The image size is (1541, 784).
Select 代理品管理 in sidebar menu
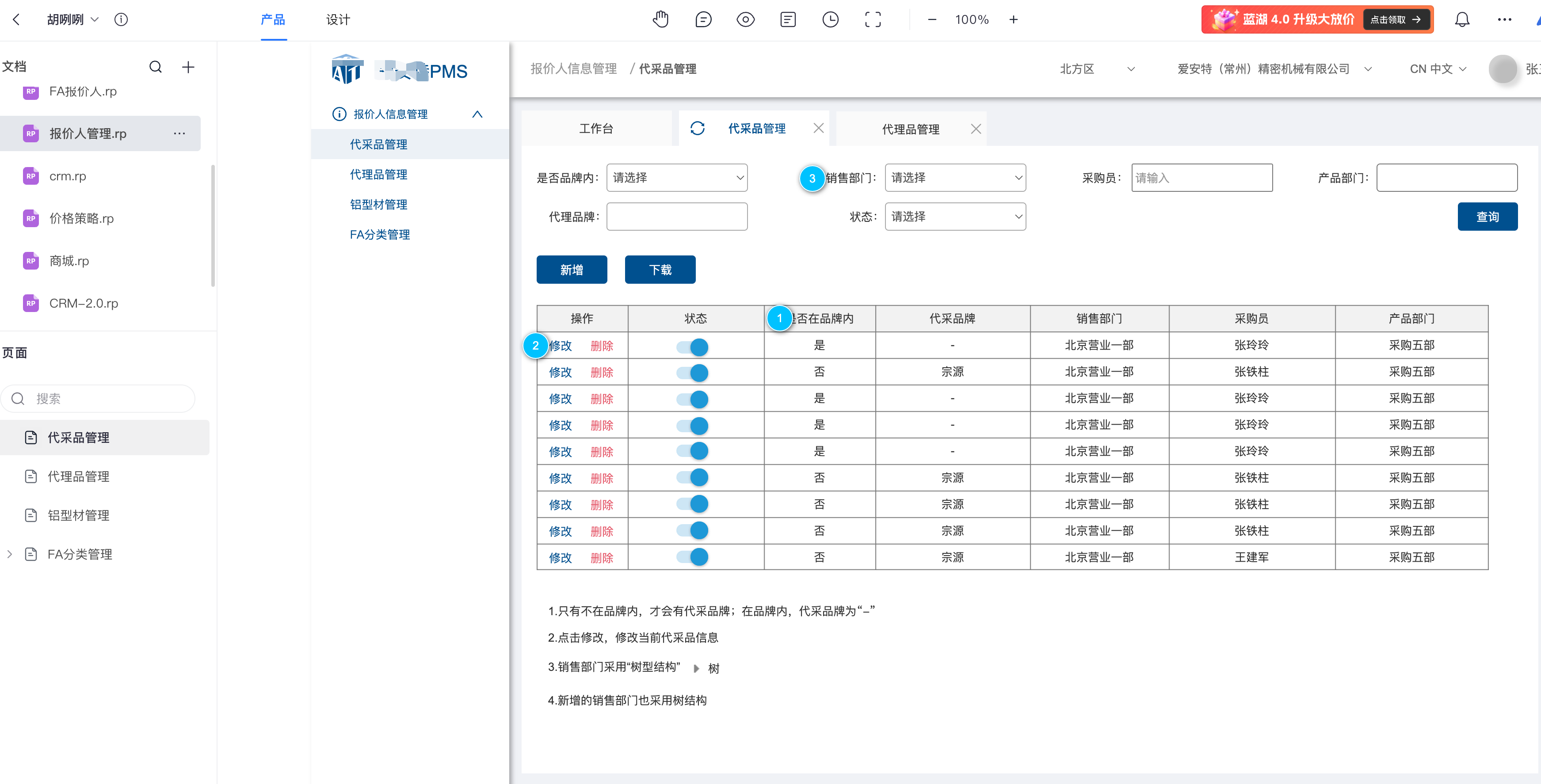[x=379, y=174]
